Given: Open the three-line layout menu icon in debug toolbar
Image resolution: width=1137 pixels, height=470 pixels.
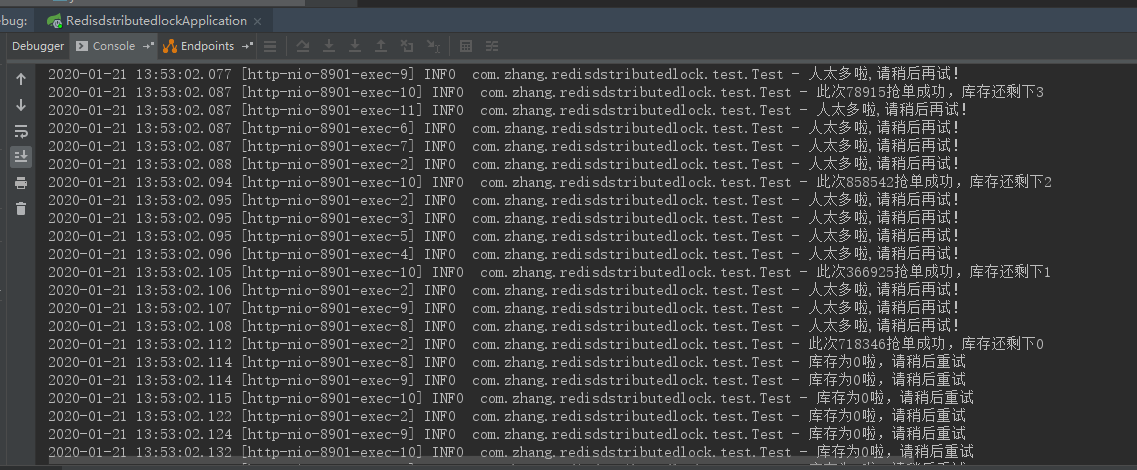Looking at the screenshot, I should point(270,46).
